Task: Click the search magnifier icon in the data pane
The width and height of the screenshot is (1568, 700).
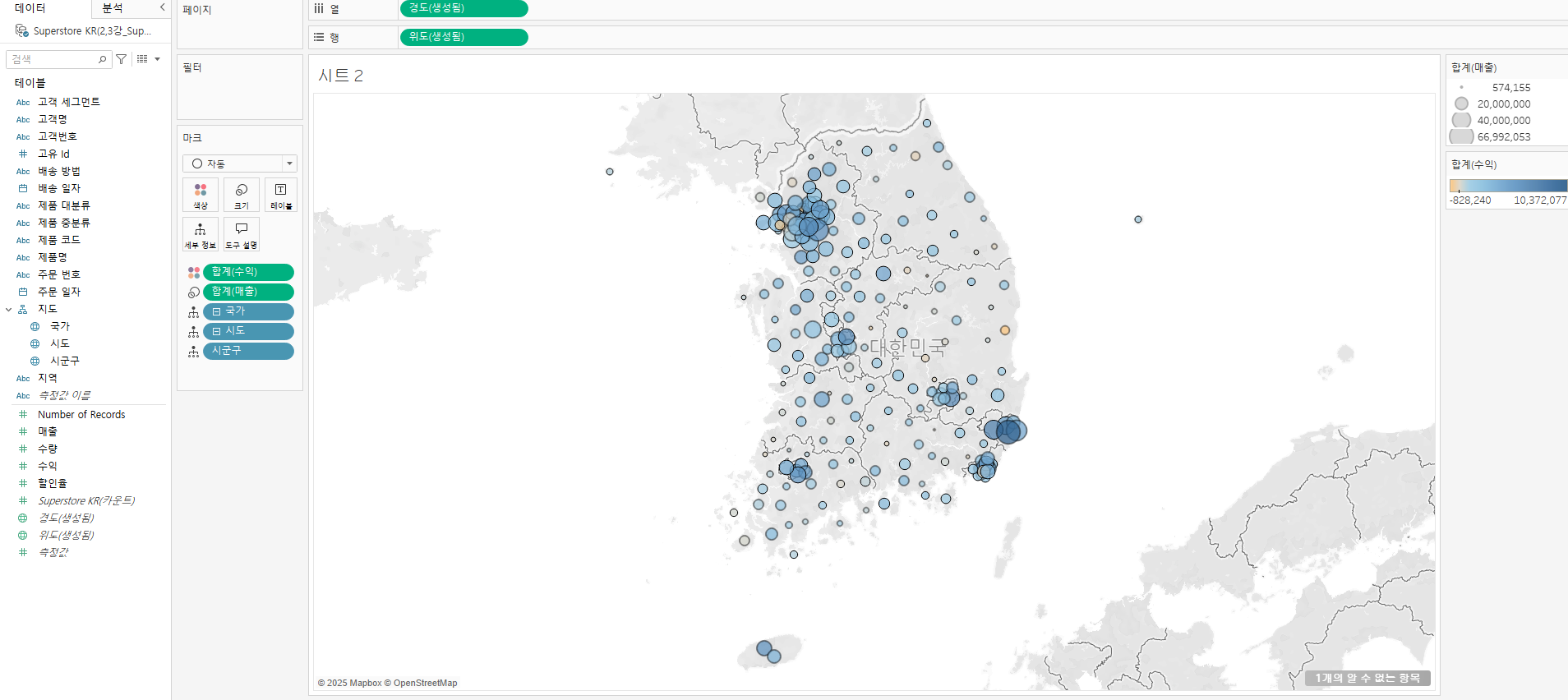Action: tap(102, 59)
